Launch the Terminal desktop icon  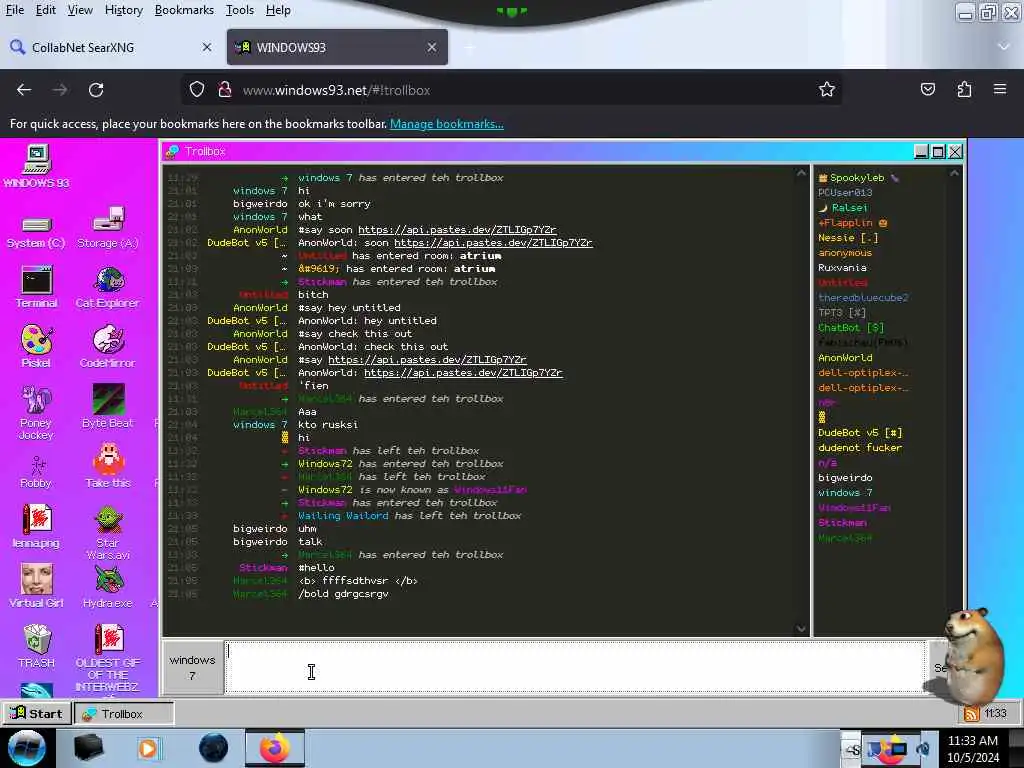point(36,287)
